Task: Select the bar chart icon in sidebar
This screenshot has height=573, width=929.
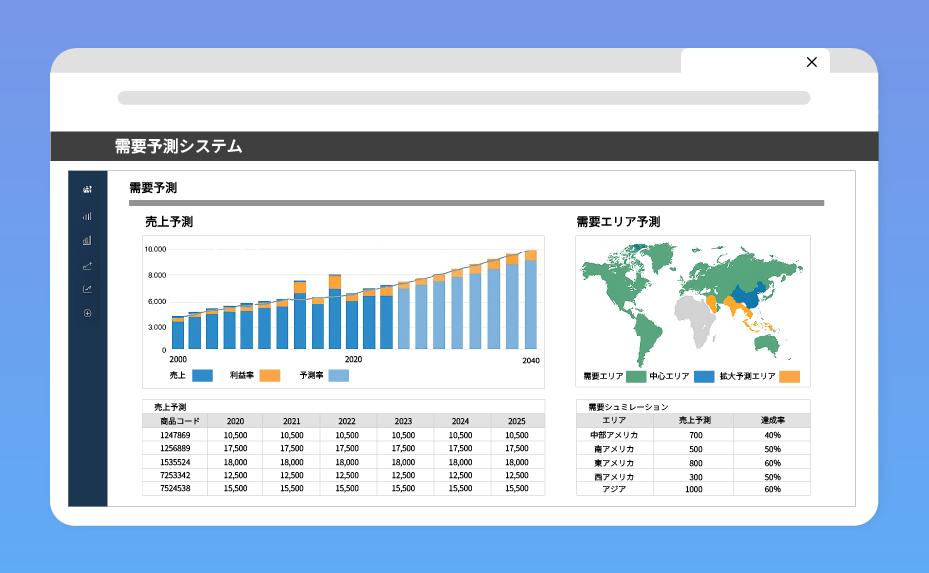Action: (x=87, y=240)
